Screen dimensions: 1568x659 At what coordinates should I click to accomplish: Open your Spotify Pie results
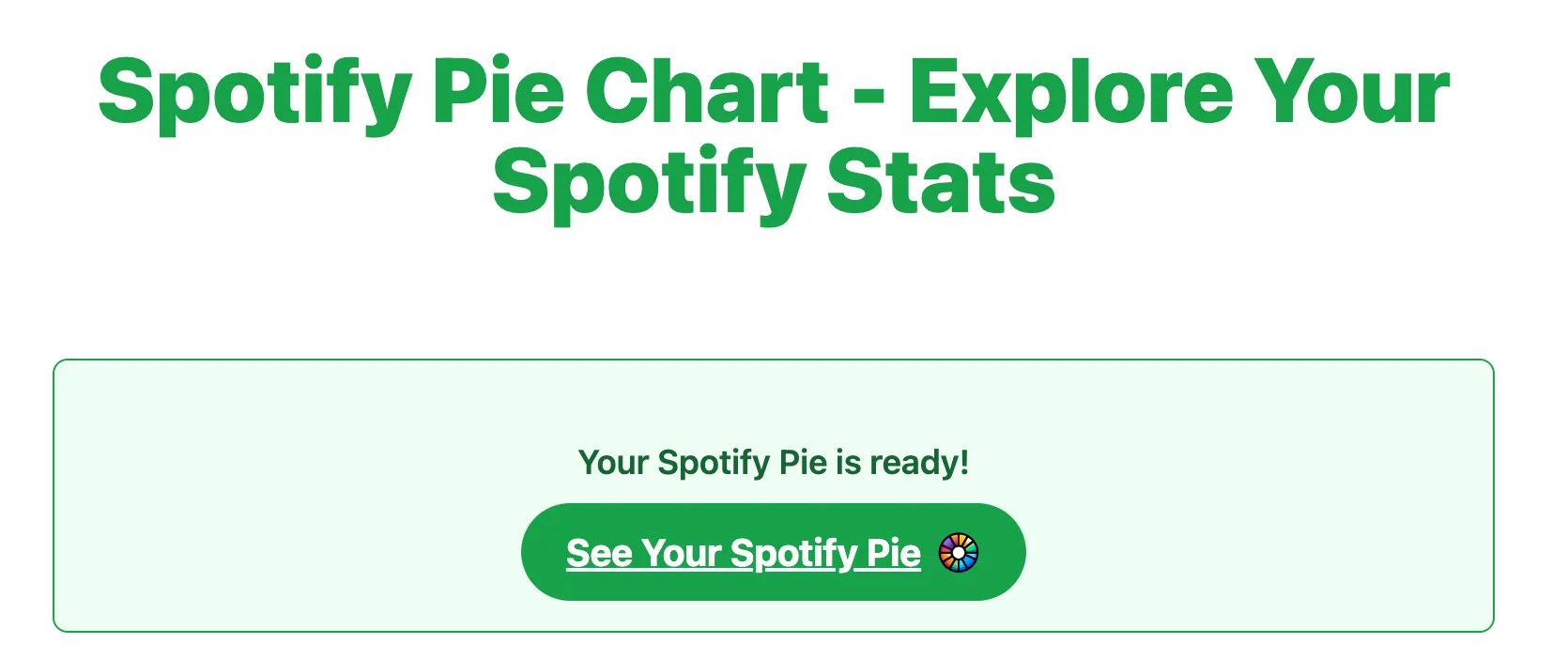coord(774,553)
